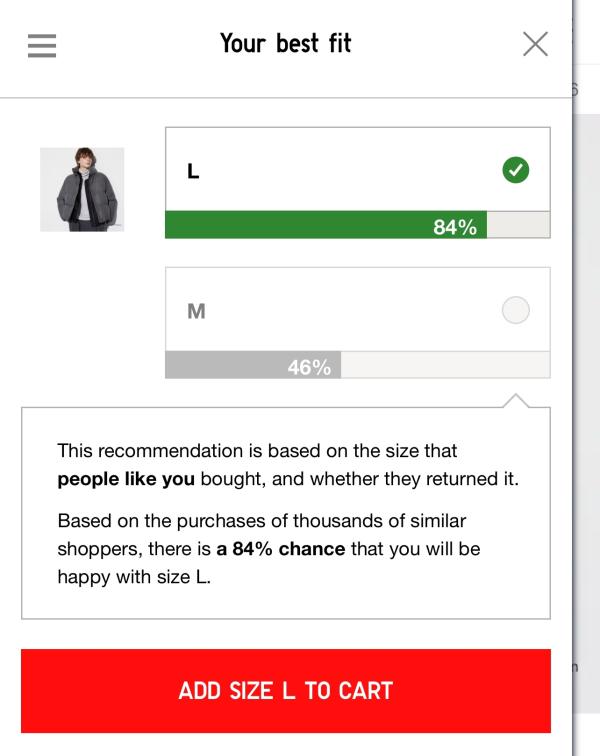Click the Your best fit heading

(285, 44)
